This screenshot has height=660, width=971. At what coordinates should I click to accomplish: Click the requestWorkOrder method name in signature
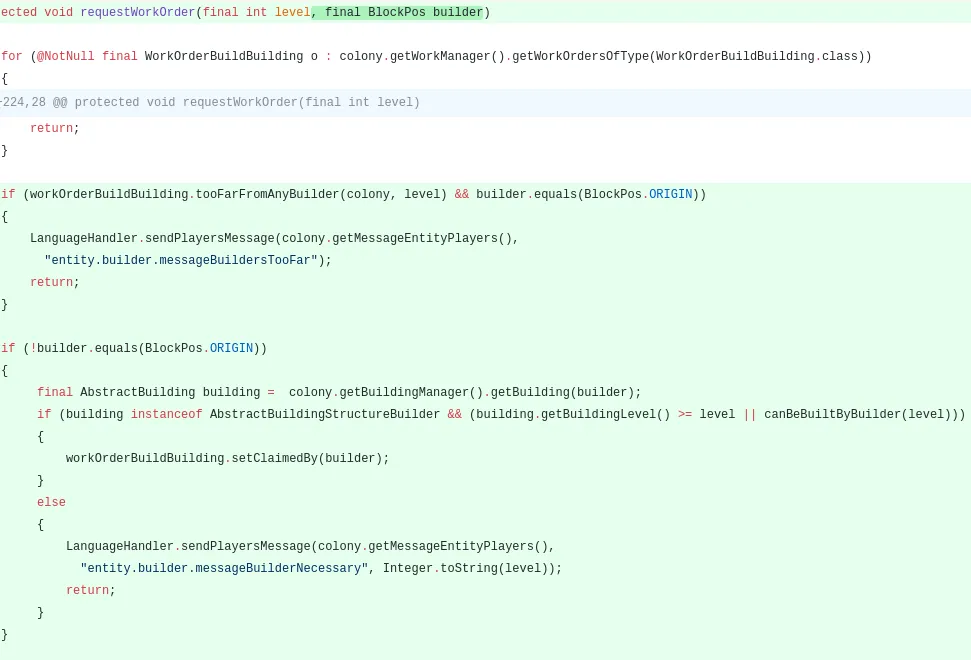[x=137, y=12]
